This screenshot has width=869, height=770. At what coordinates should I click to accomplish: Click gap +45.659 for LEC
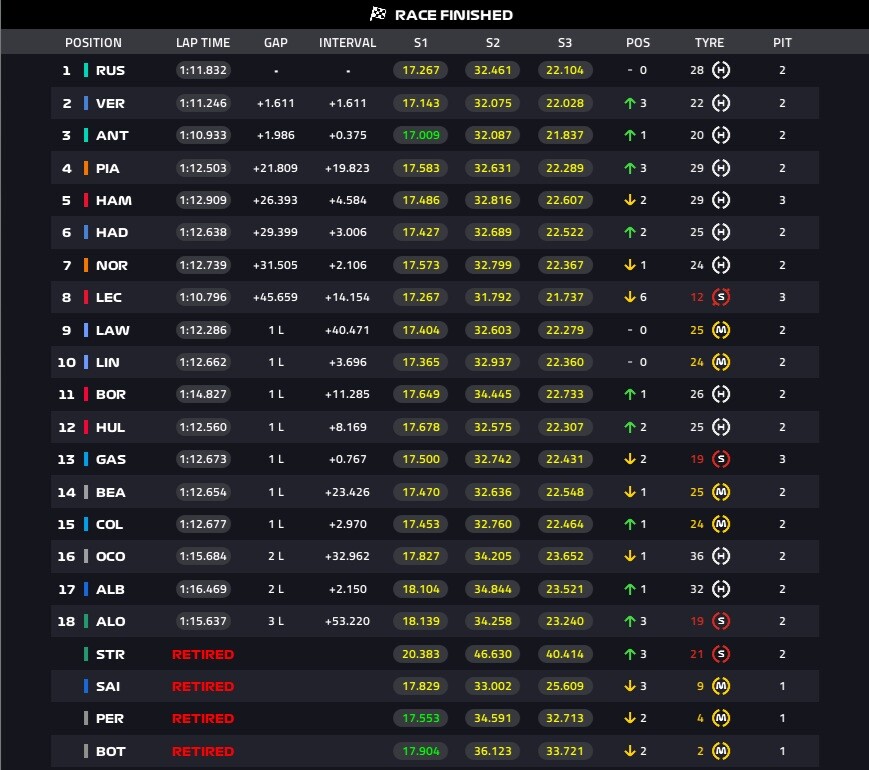275,297
